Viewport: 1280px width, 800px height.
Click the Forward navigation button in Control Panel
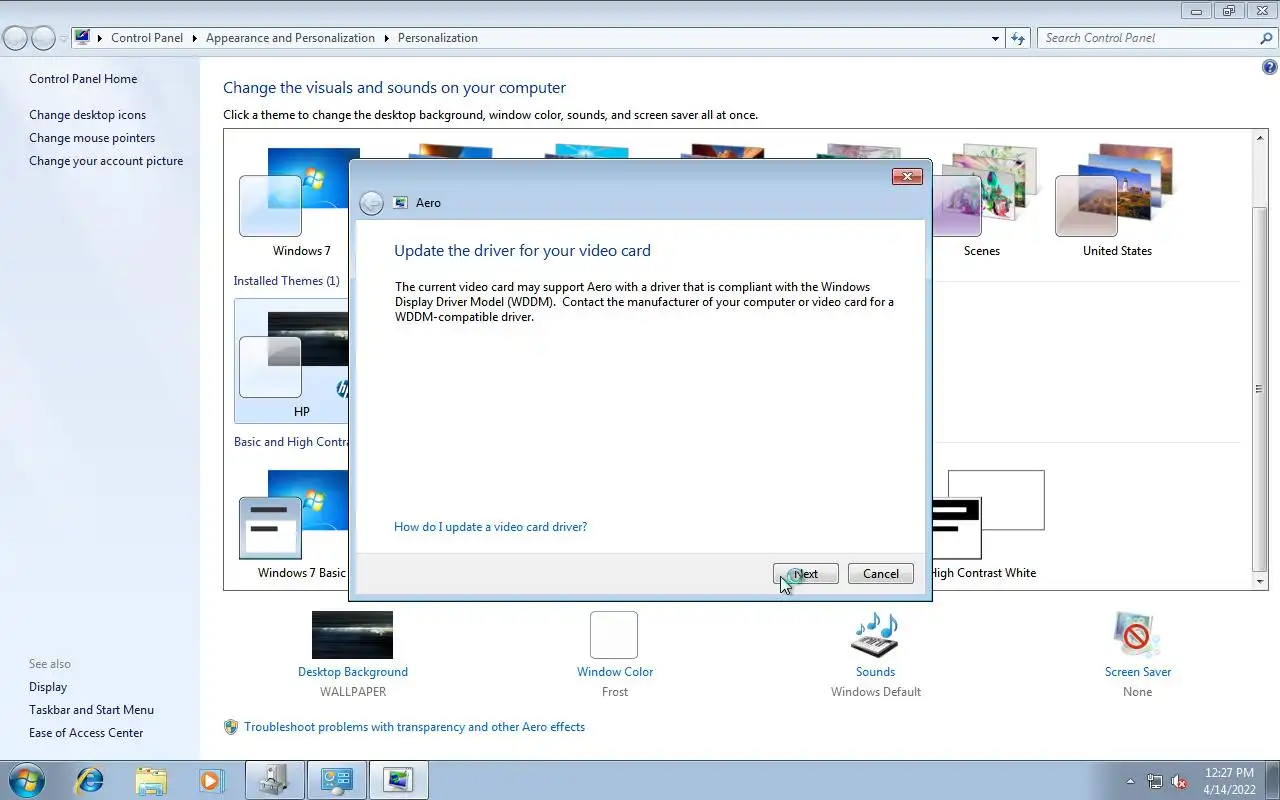[x=43, y=38]
